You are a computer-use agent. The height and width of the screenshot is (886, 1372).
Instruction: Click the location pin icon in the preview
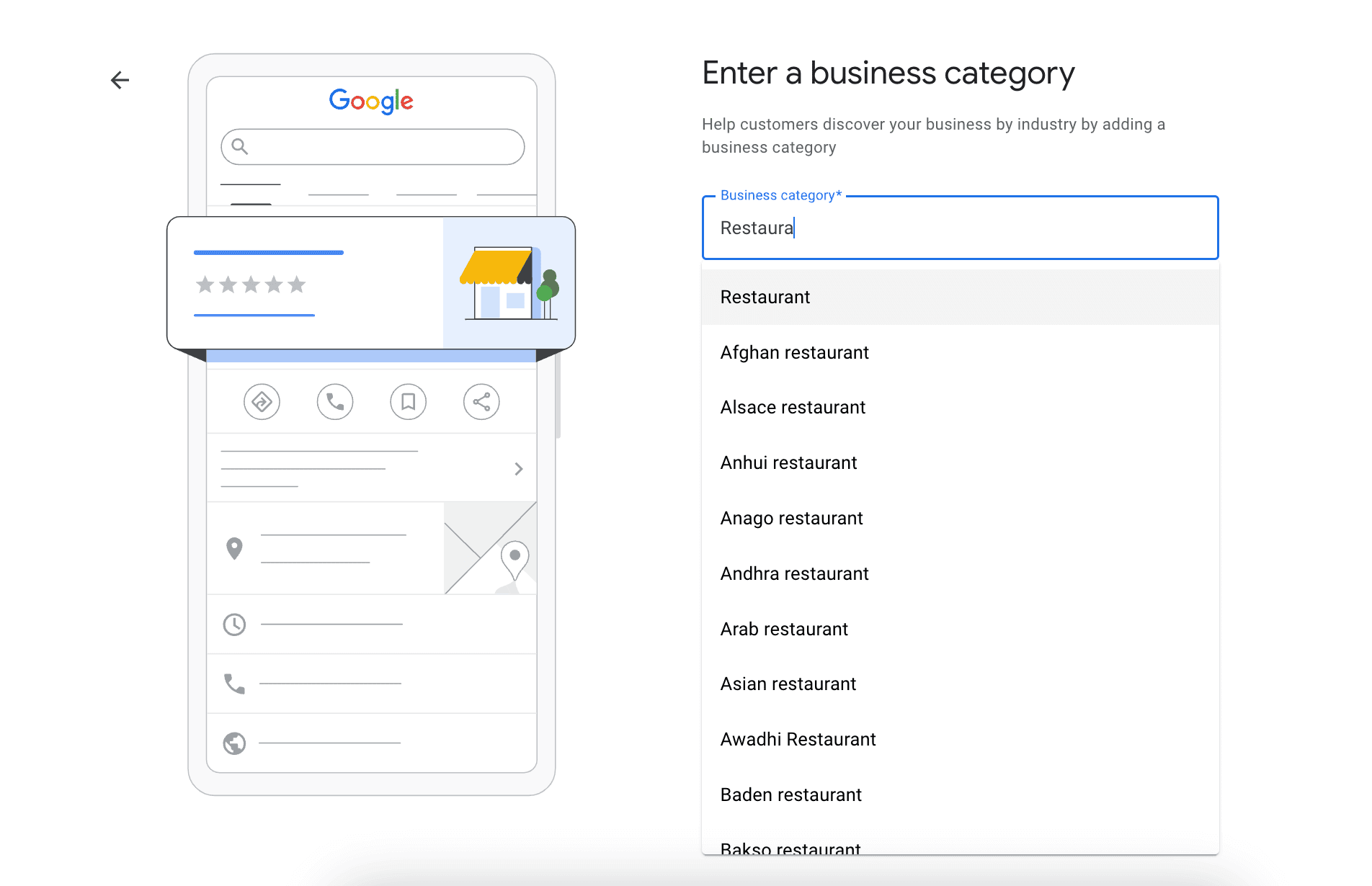233,548
